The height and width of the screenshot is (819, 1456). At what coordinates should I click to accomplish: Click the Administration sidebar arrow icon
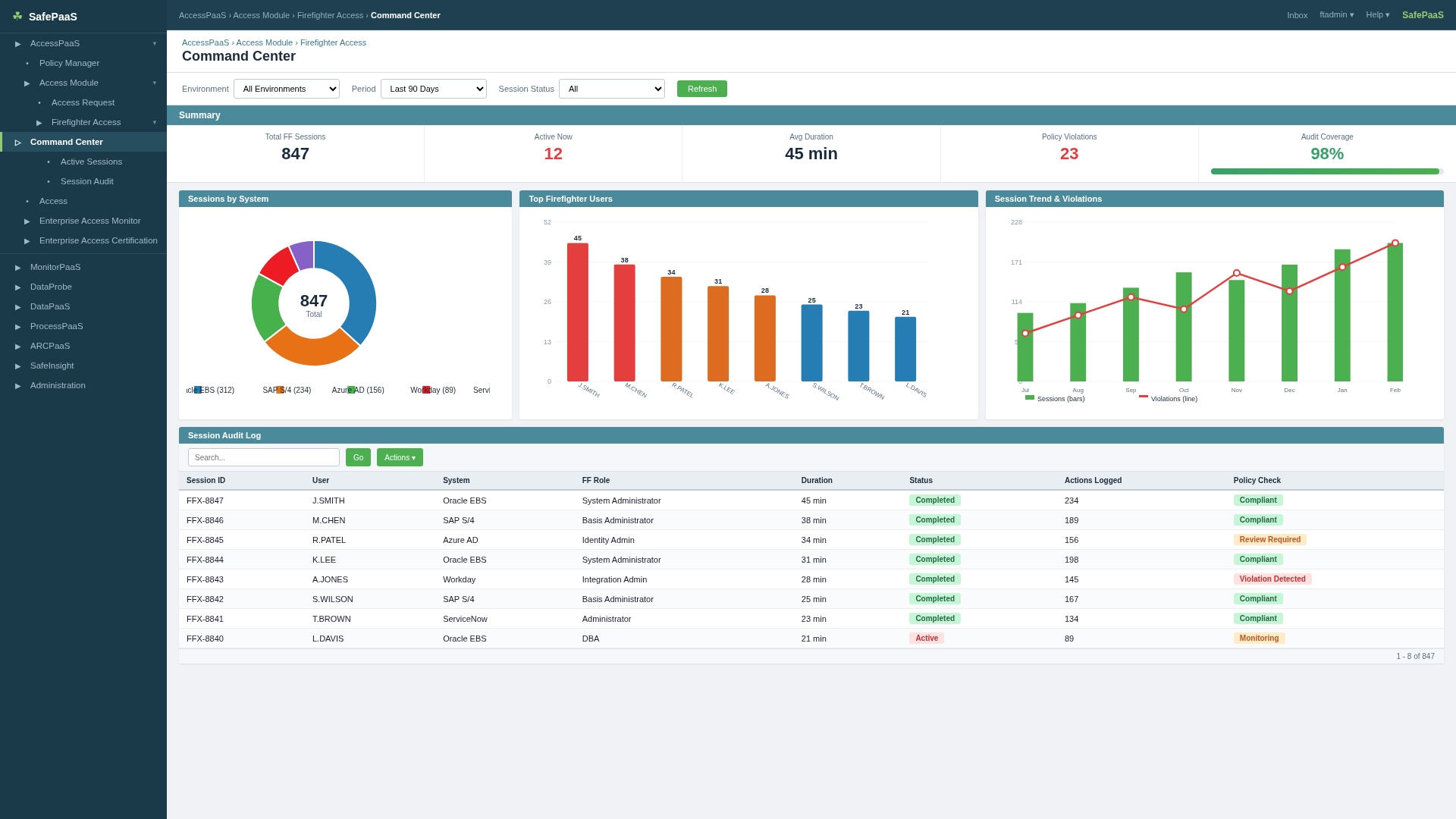click(18, 386)
